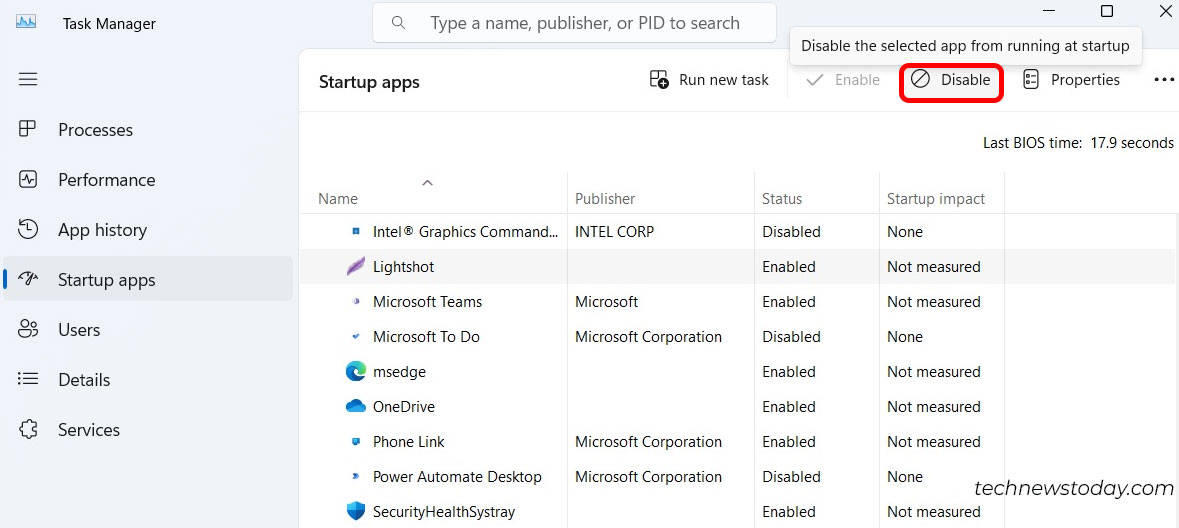Click the Users sidebar icon
This screenshot has width=1179, height=528.
tap(28, 329)
